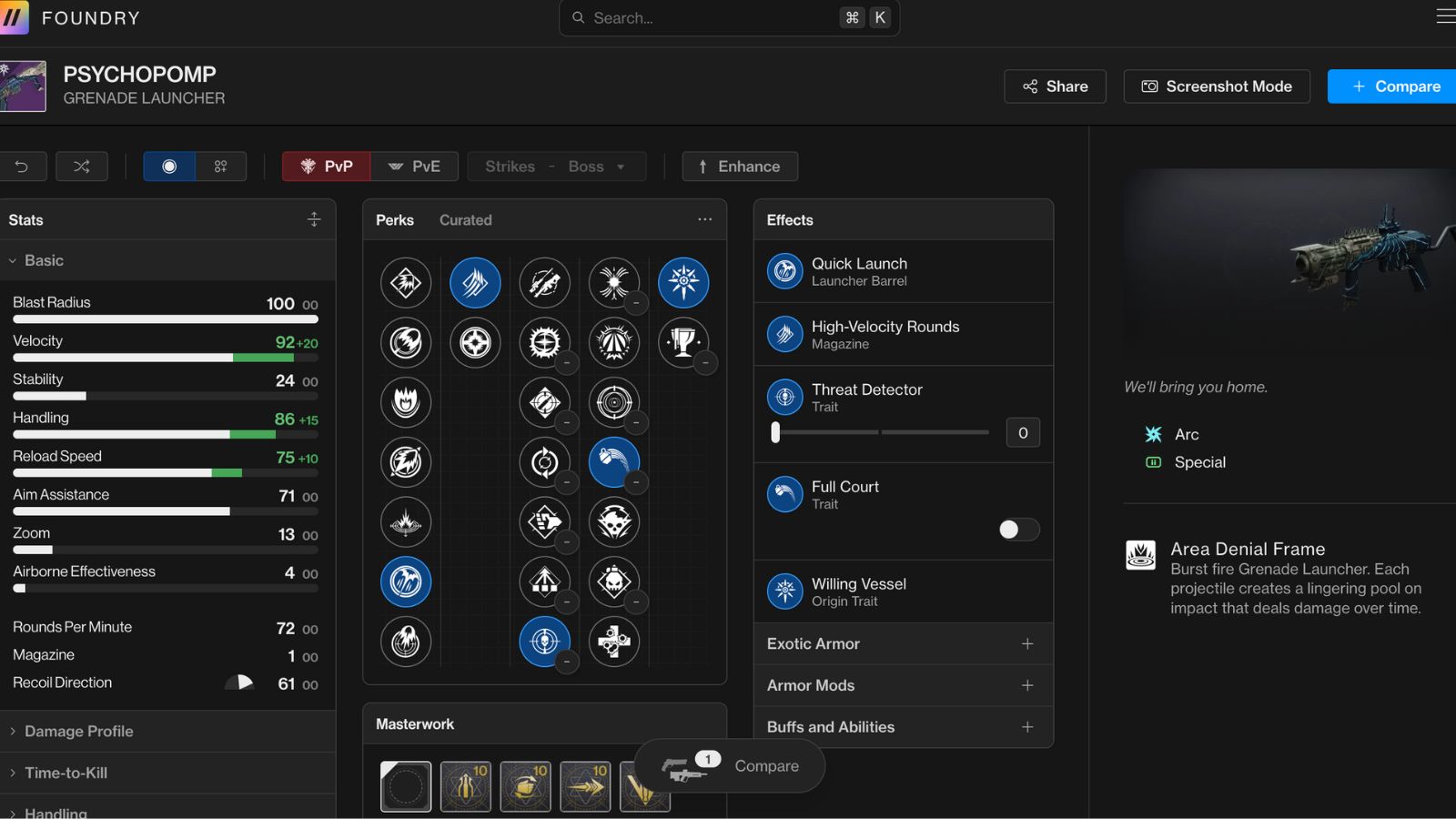Select the flame-shaped barrel perk icon
1456x819 pixels.
(406, 401)
